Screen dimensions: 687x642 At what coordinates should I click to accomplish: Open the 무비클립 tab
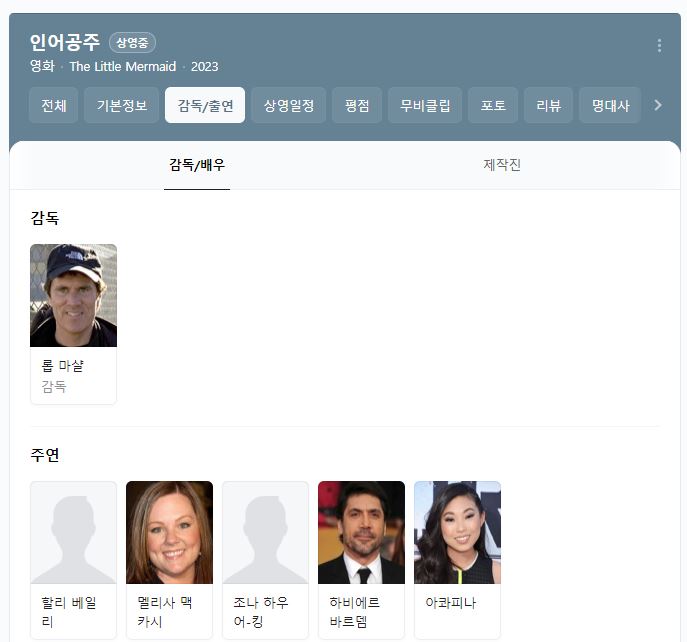(425, 105)
